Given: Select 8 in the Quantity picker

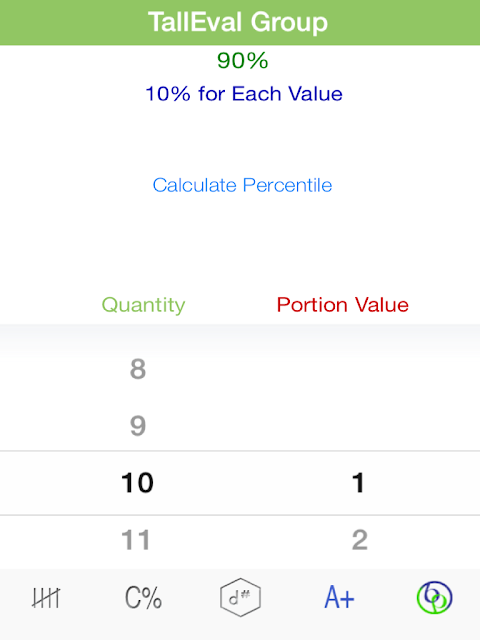Looking at the screenshot, I should click(x=138, y=369).
